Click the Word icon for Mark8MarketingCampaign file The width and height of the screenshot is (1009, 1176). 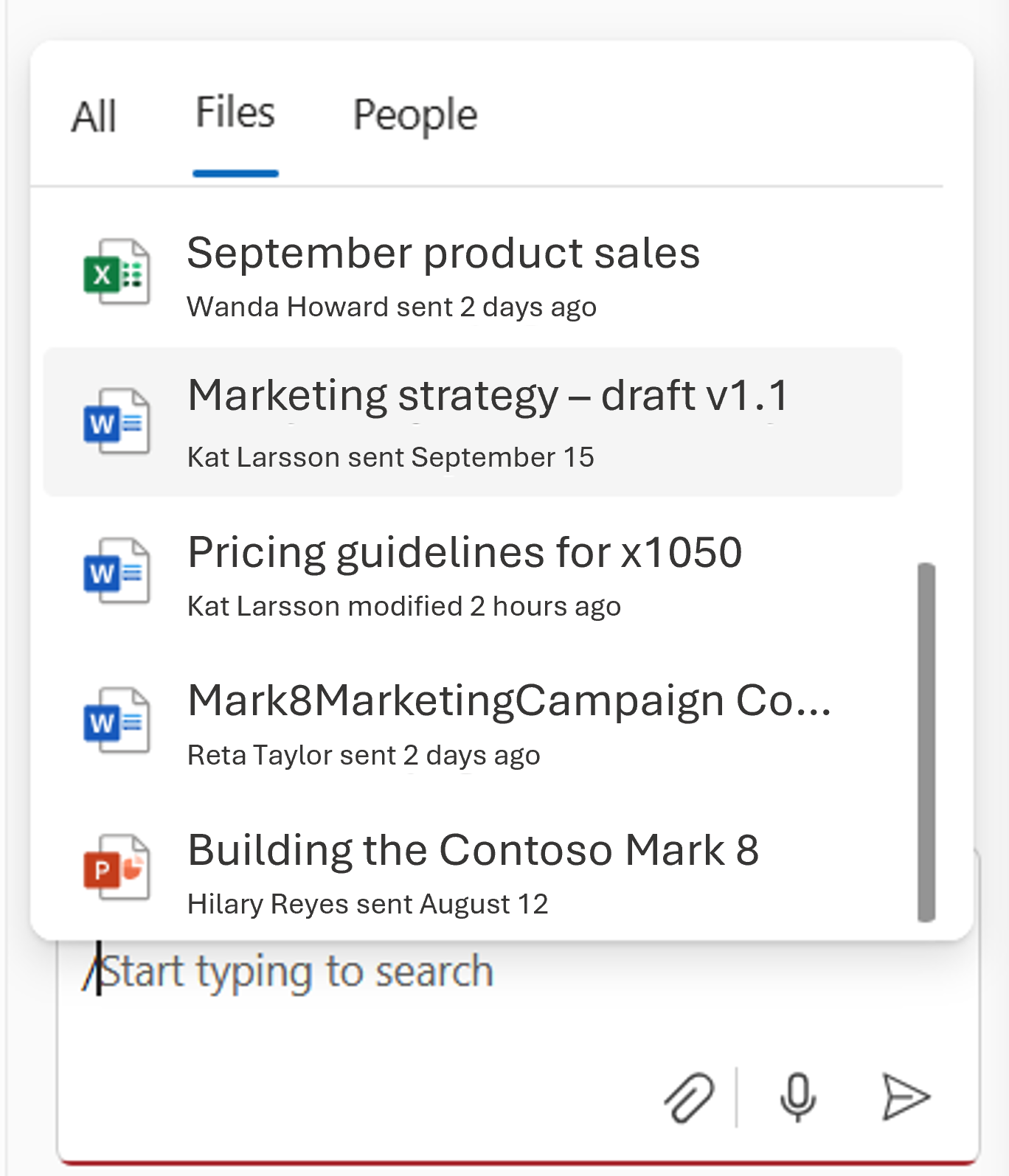(x=117, y=720)
